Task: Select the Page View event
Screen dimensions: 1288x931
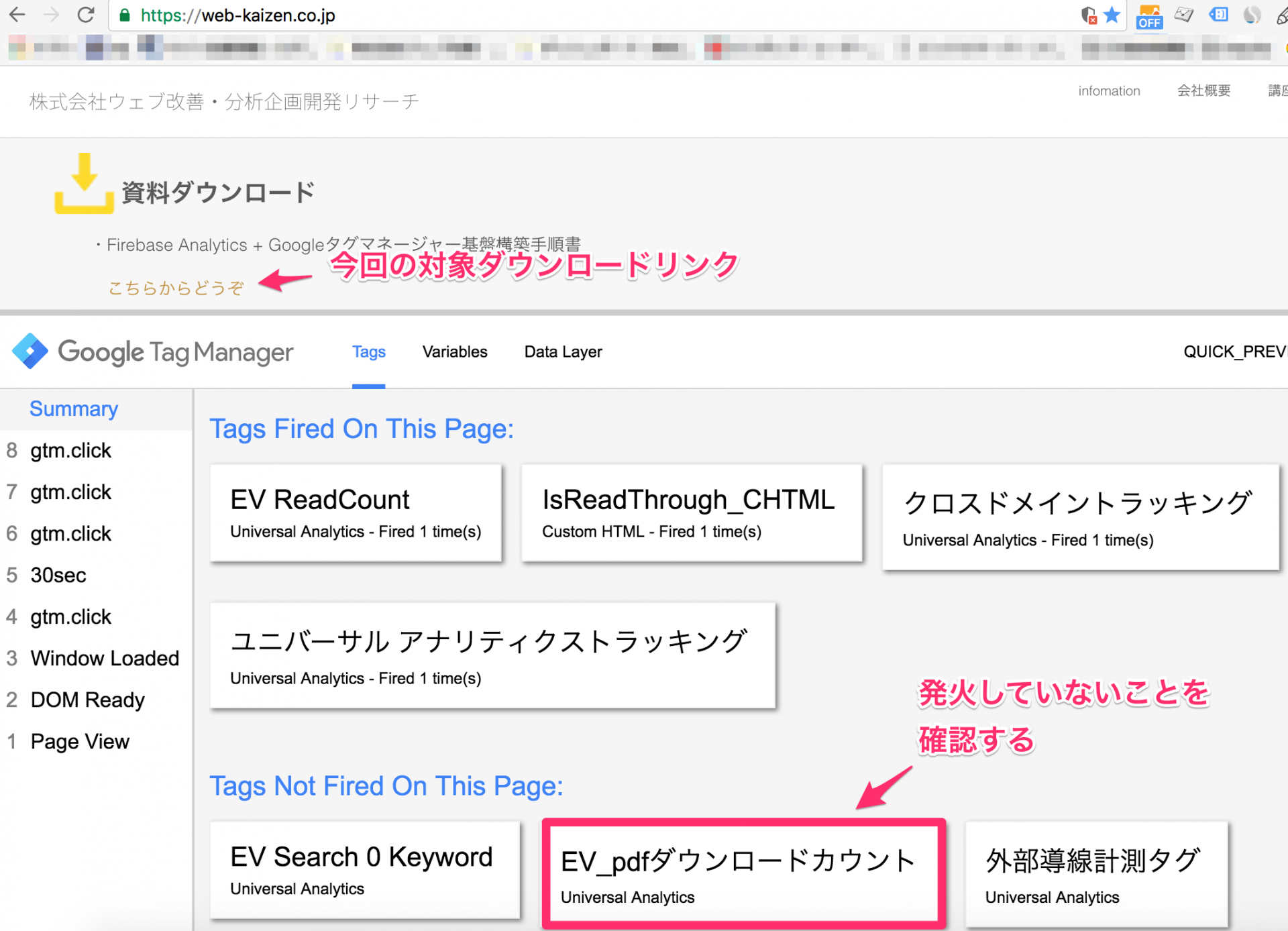Action: [96, 741]
